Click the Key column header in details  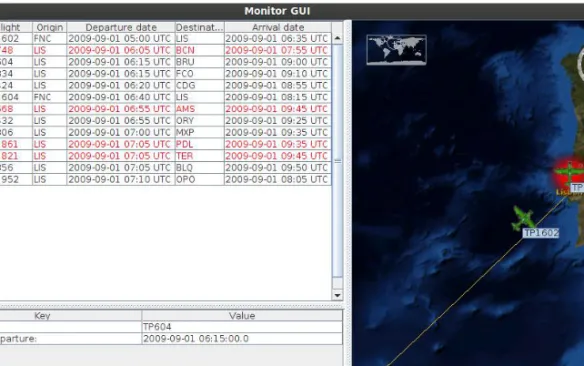(70, 316)
